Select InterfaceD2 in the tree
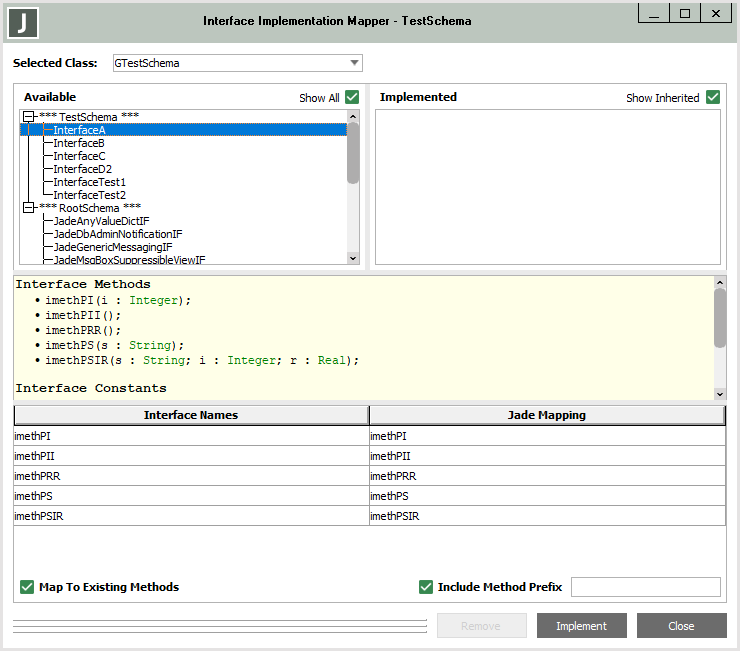This screenshot has width=740, height=651. coord(82,169)
